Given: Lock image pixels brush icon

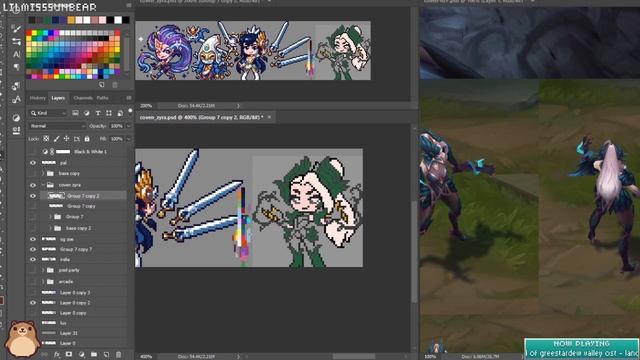Looking at the screenshot, I should click(56, 139).
